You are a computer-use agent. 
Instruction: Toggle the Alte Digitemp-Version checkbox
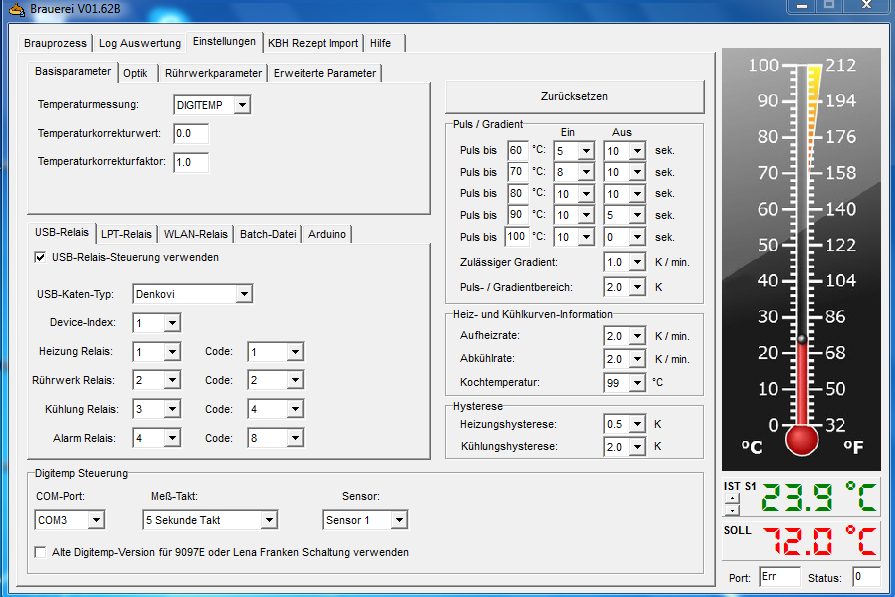pos(40,552)
